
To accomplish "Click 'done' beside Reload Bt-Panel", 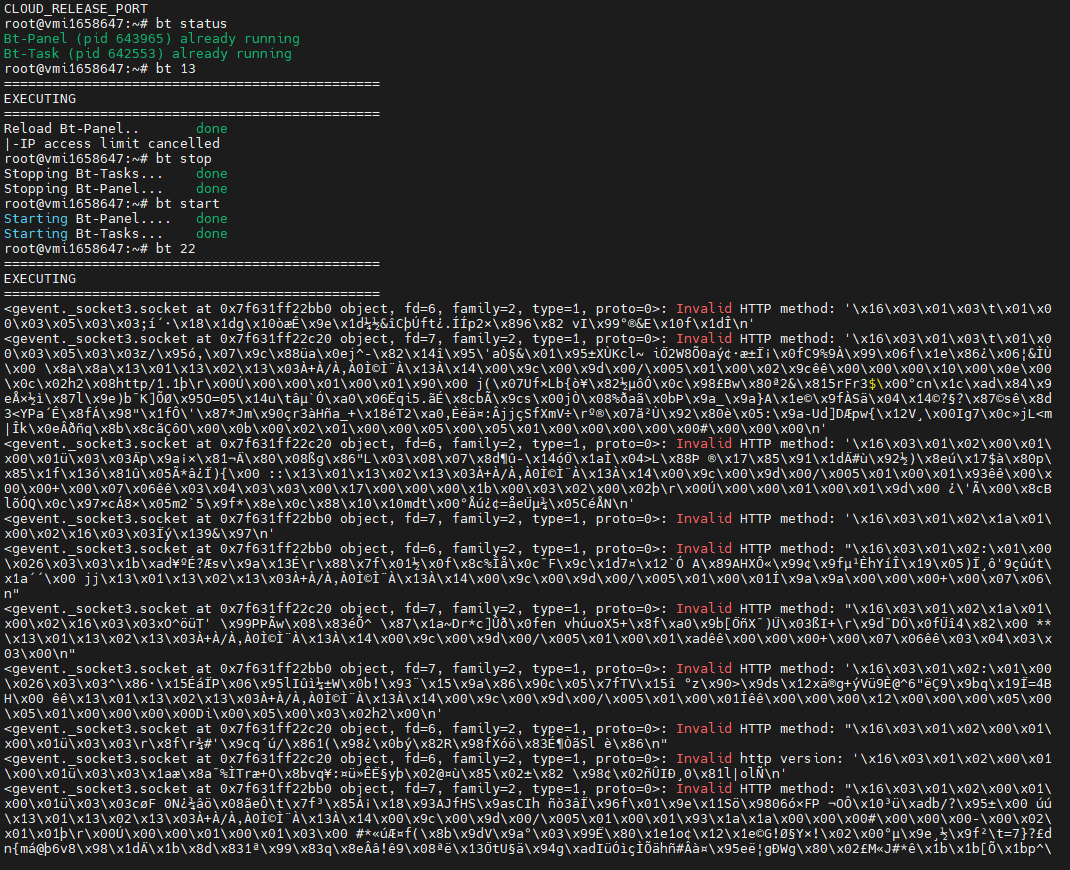I will [x=212, y=129].
